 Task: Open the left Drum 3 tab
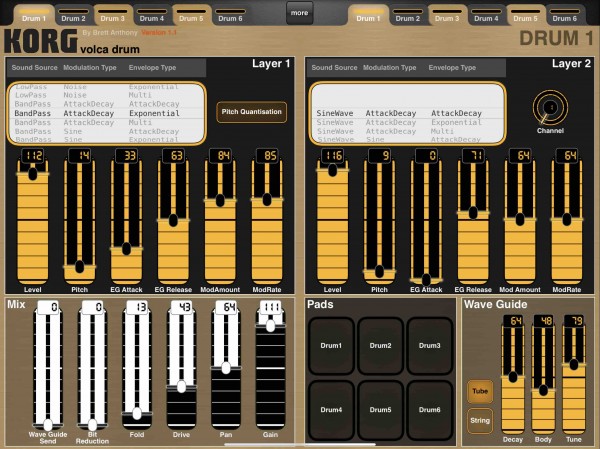click(x=112, y=15)
